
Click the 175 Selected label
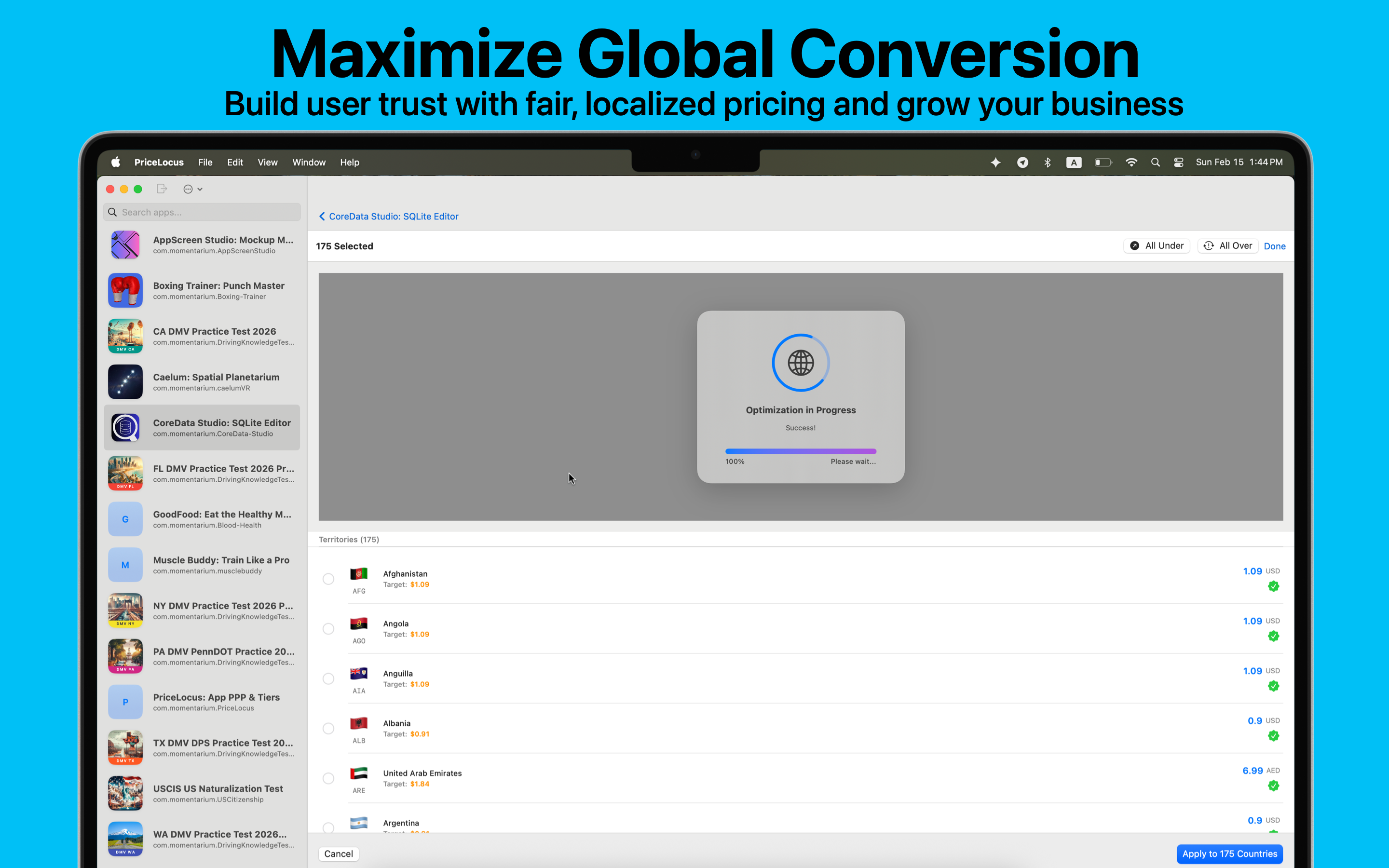344,246
